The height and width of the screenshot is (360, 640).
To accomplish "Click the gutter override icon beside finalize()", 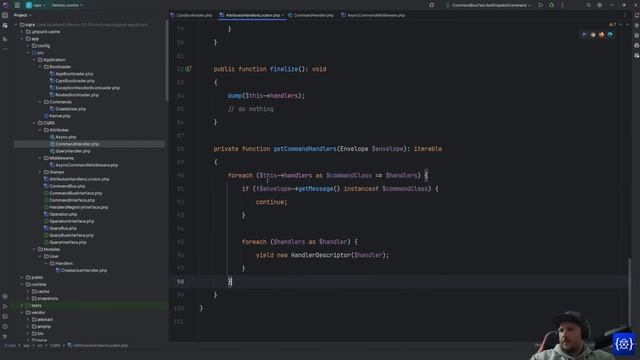I will [188, 69].
